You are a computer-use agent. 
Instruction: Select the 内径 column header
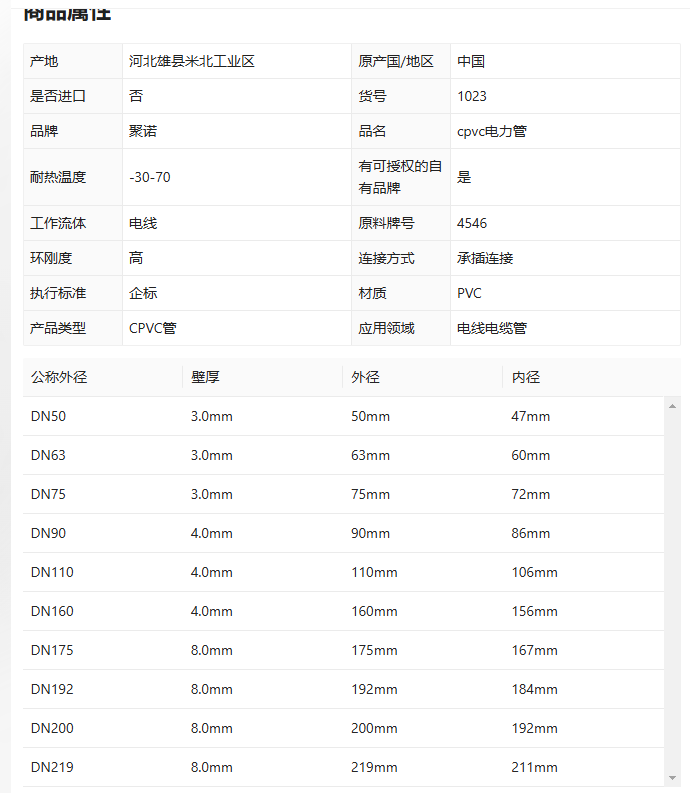click(x=526, y=377)
